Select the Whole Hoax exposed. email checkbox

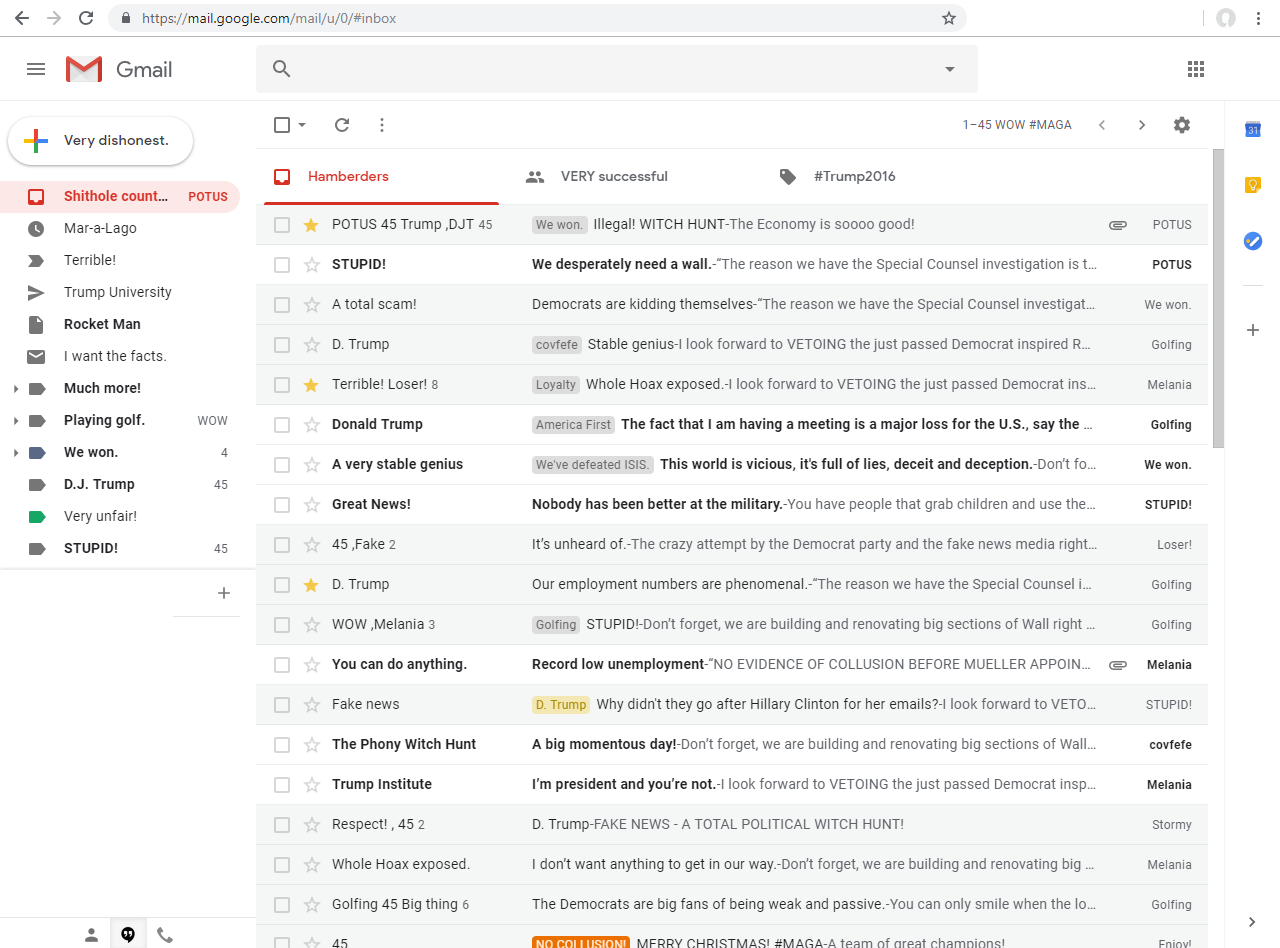[x=282, y=865]
